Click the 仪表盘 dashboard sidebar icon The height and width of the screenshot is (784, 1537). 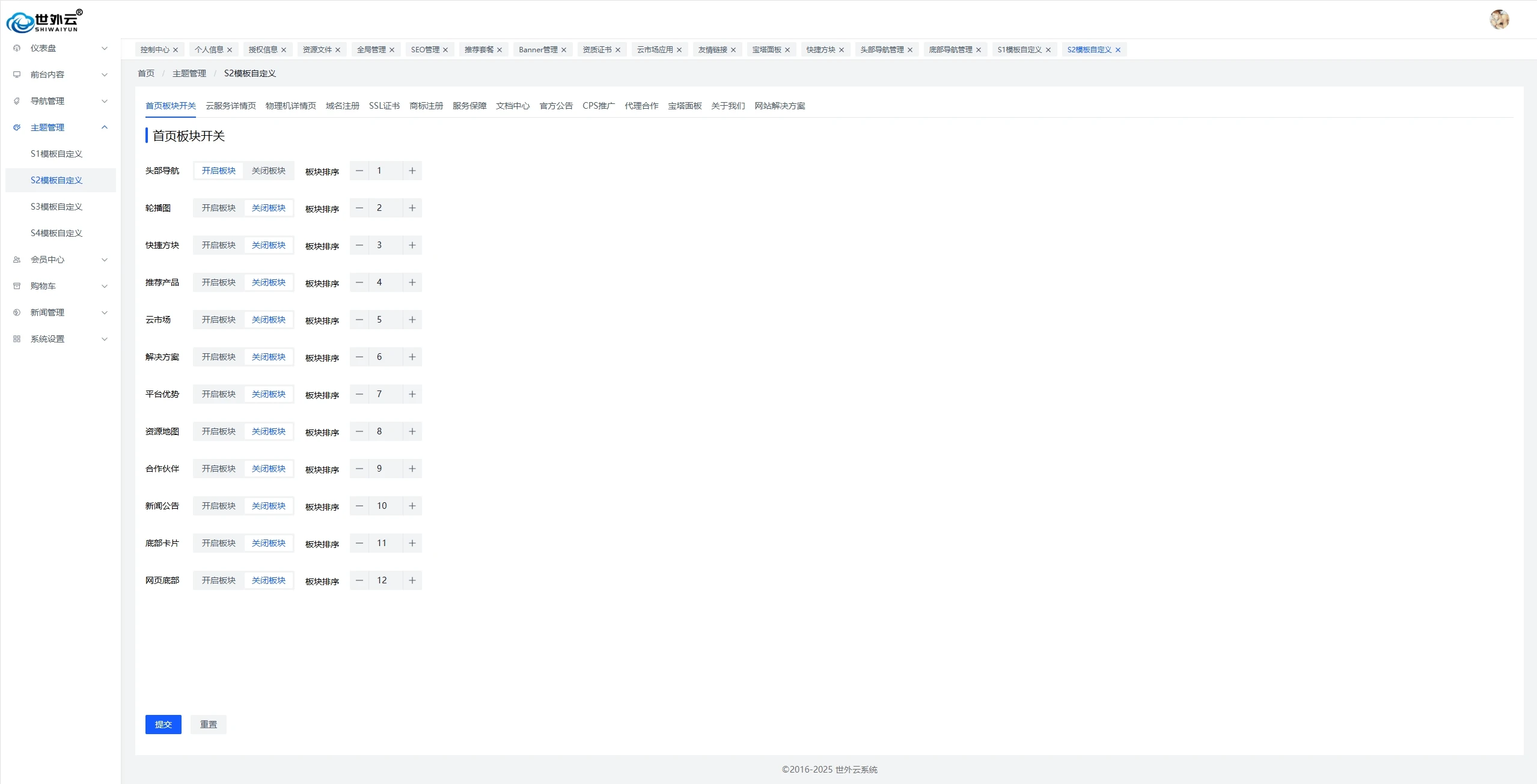(17, 48)
